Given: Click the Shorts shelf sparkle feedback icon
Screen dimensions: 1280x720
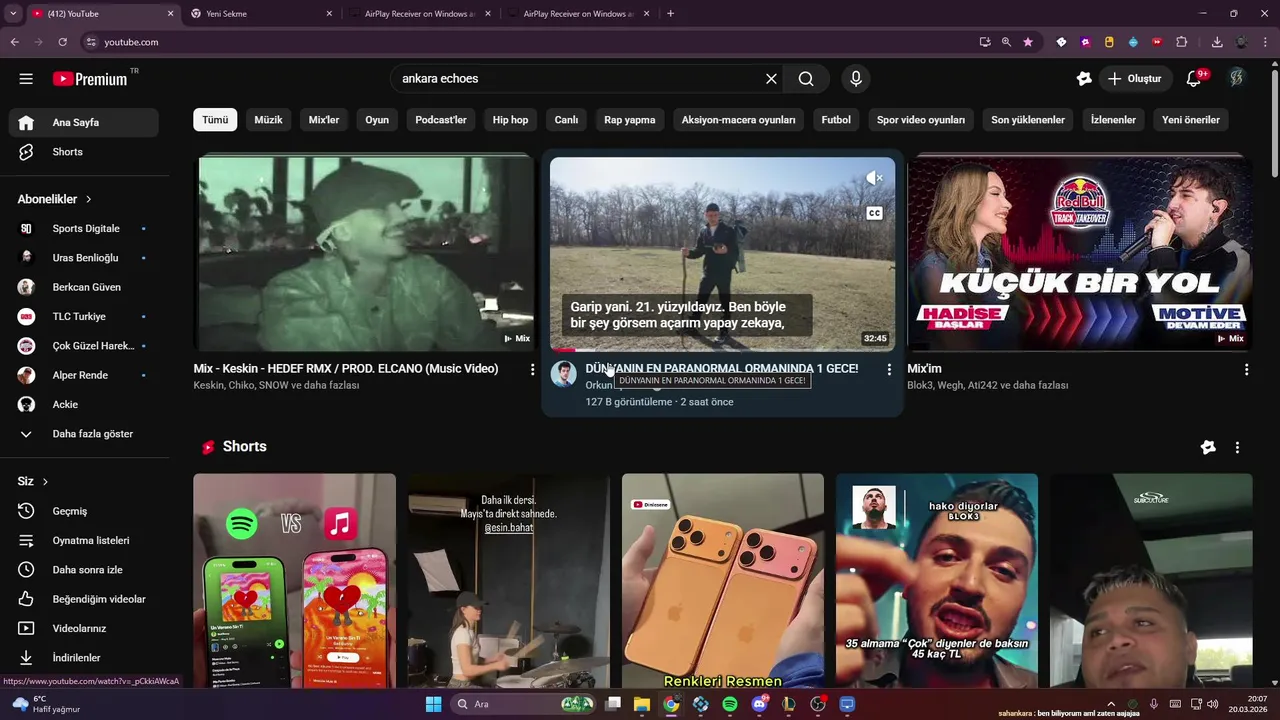Looking at the screenshot, I should (1208, 447).
